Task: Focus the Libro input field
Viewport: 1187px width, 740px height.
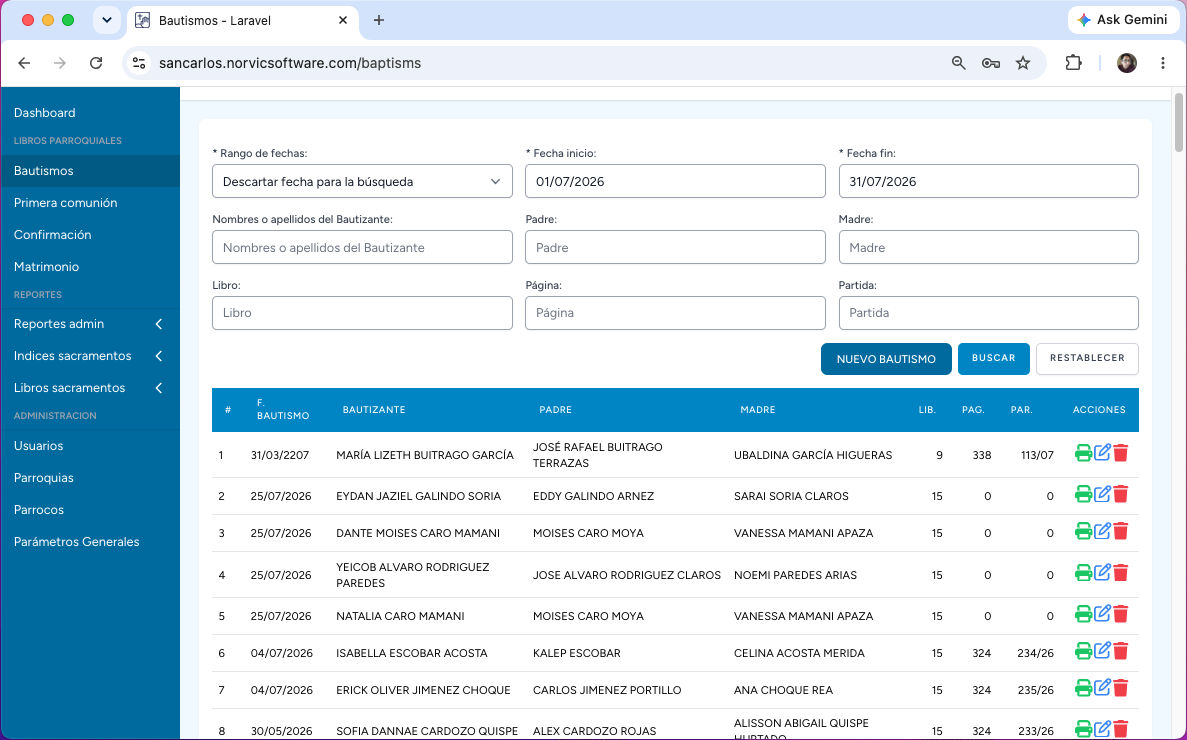Action: point(362,313)
